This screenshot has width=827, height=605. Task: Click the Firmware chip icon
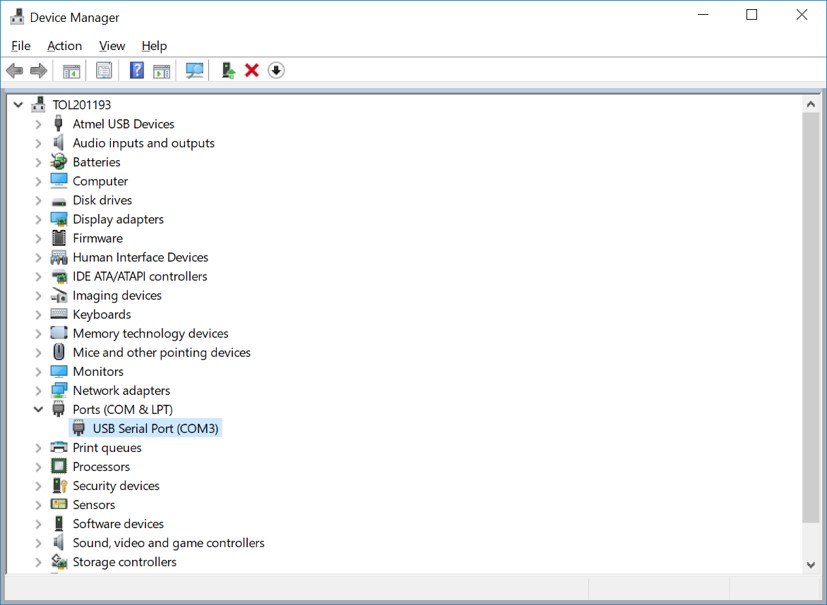tap(59, 238)
